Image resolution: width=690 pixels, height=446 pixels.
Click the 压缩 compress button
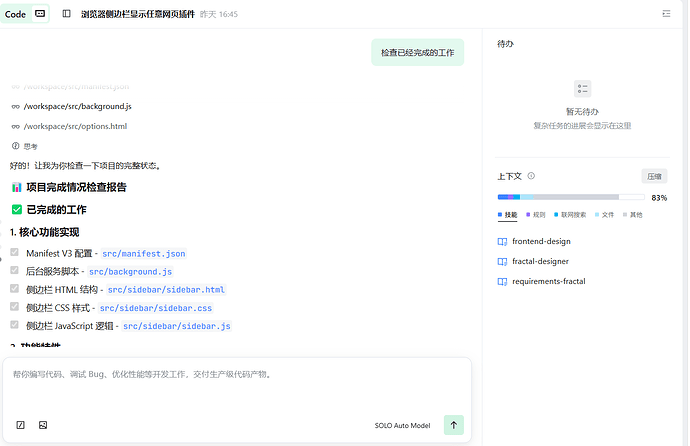point(654,176)
